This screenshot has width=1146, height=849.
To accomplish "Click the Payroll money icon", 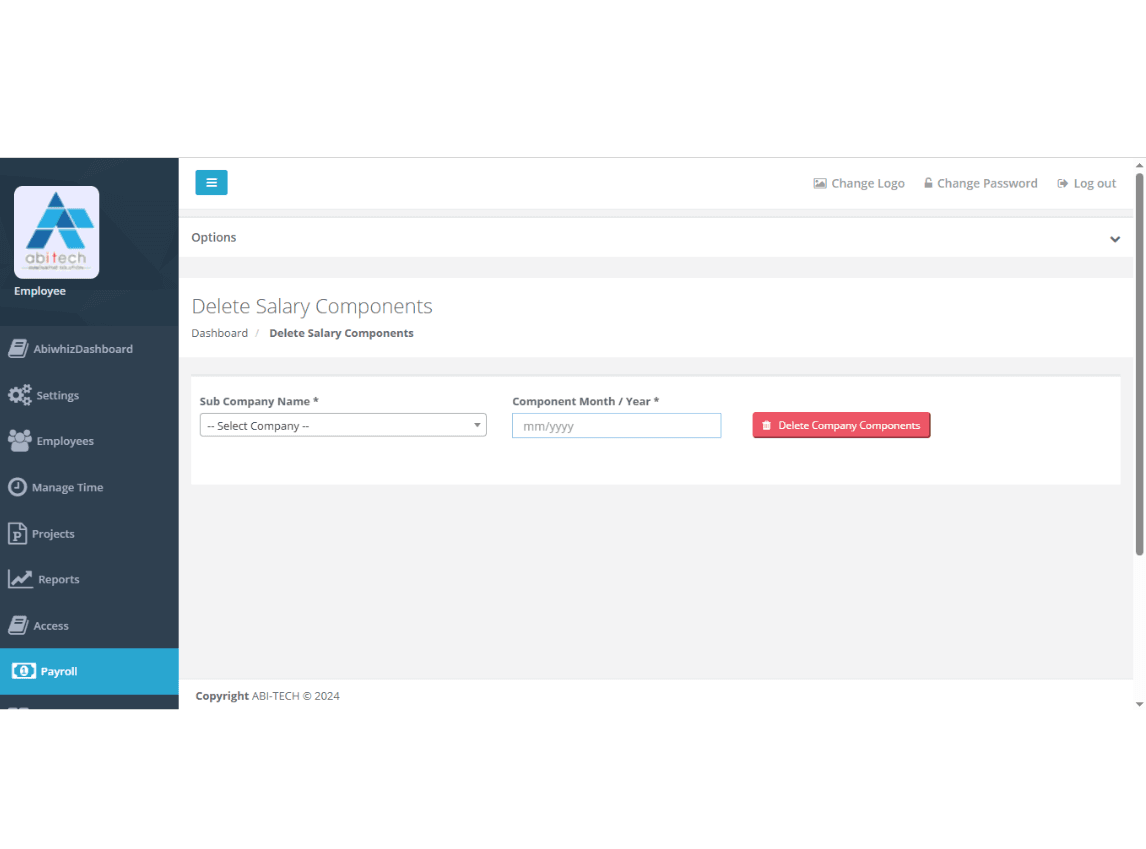I will click(x=23, y=671).
